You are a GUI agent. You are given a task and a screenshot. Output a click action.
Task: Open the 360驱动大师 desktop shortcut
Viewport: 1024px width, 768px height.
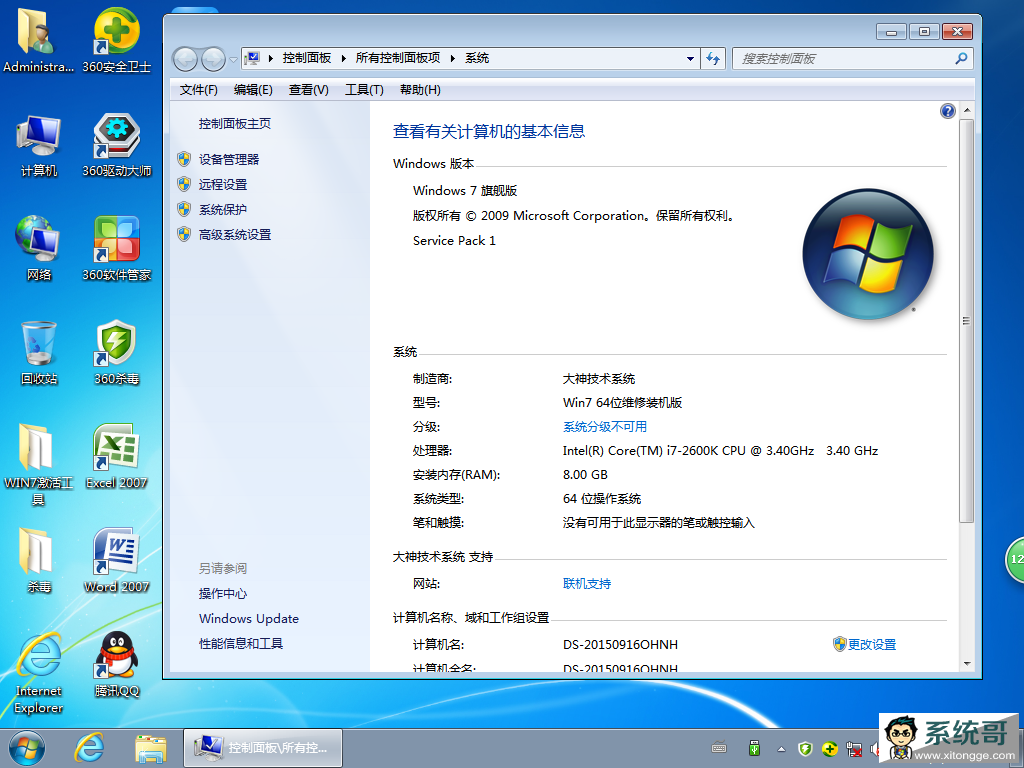coord(116,145)
